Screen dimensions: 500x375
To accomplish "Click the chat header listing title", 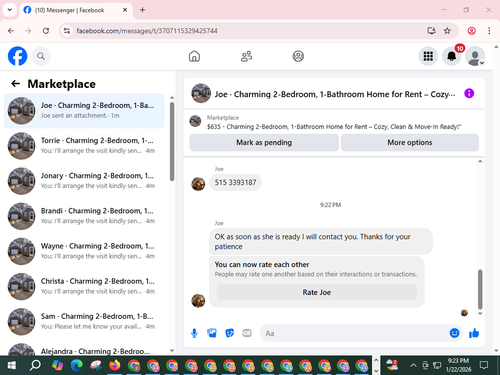I will (x=335, y=94).
